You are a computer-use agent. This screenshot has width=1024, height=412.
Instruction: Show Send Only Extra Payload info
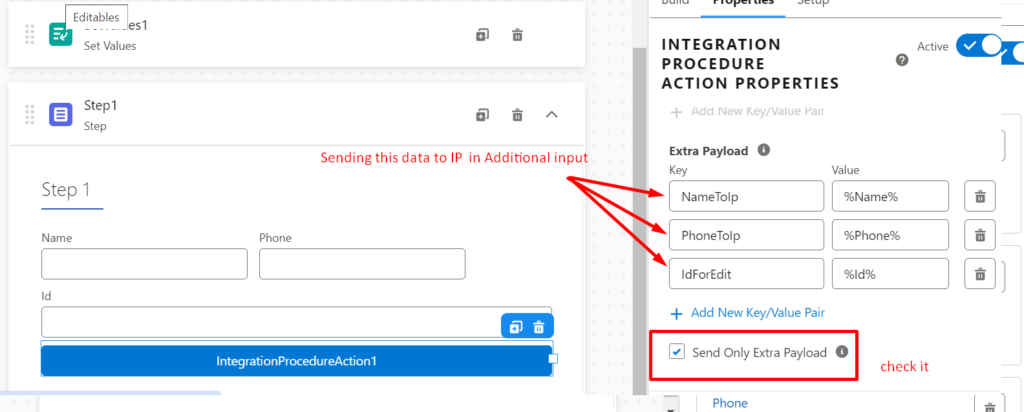pyautogui.click(x=842, y=352)
